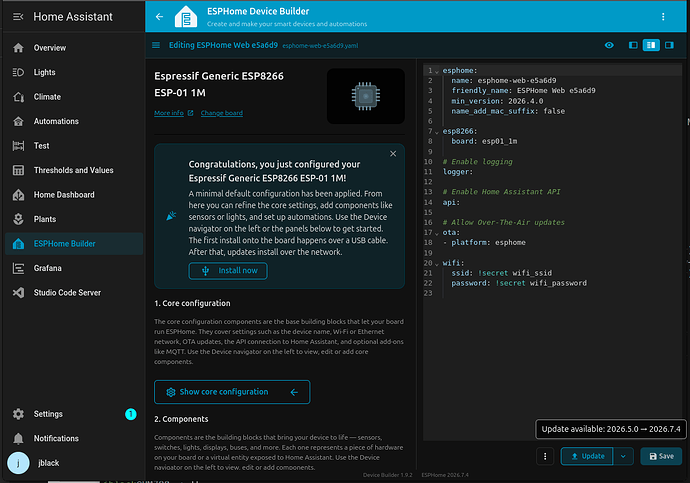690x483 pixels.
Task: Click the Test sidebar icon
Action: point(18,146)
